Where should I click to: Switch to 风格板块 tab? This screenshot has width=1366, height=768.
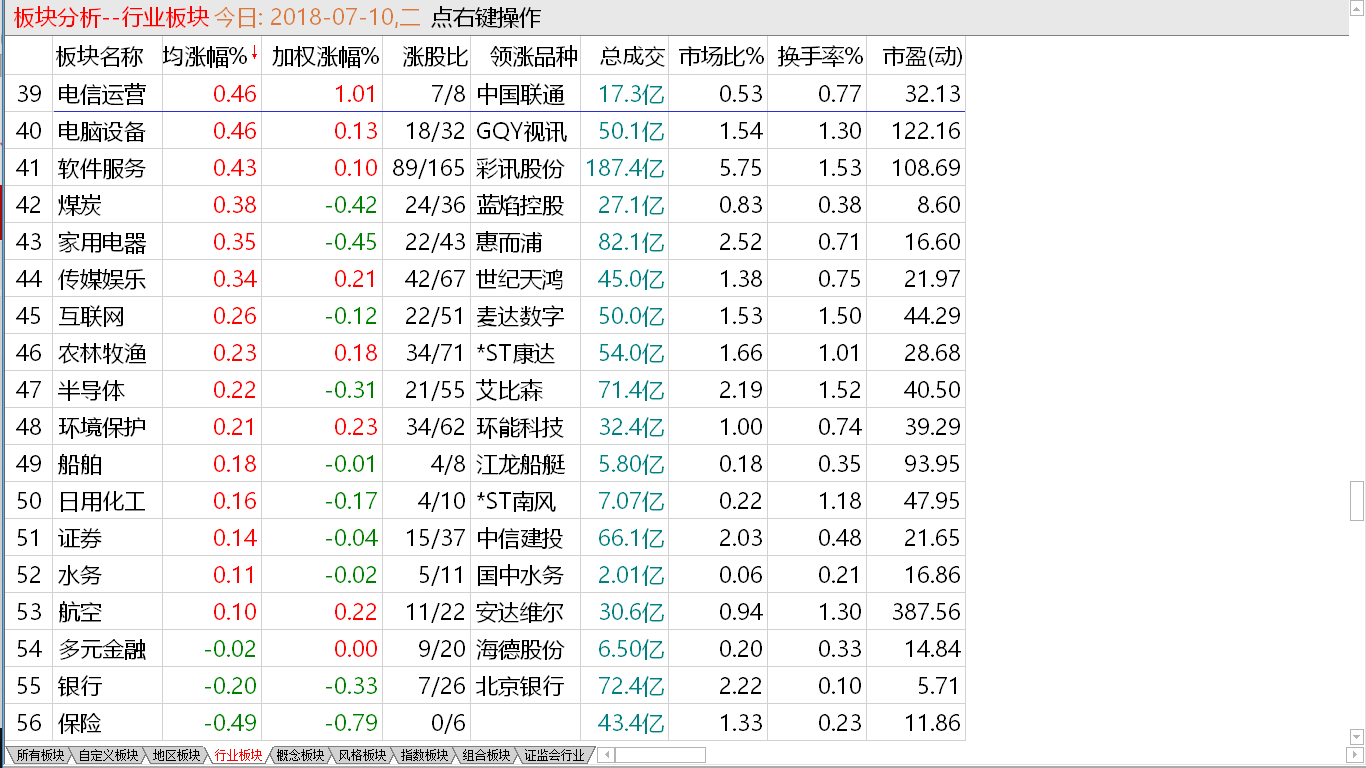(x=362, y=755)
